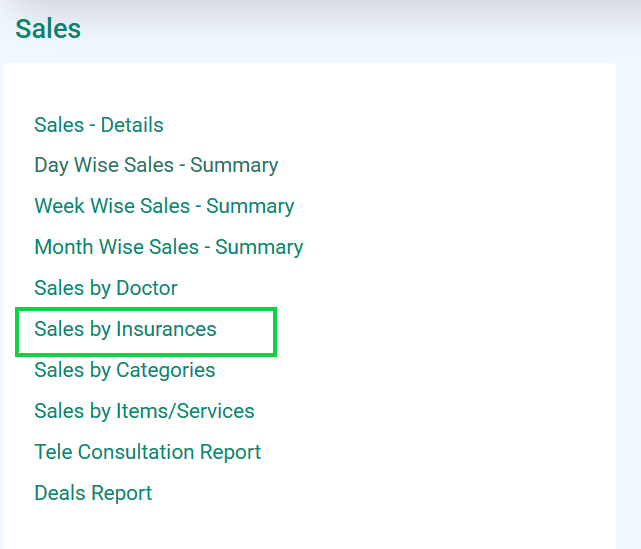Viewport: 641px width, 549px height.
Task: Open the Tele Consultation Report
Action: pos(148,452)
